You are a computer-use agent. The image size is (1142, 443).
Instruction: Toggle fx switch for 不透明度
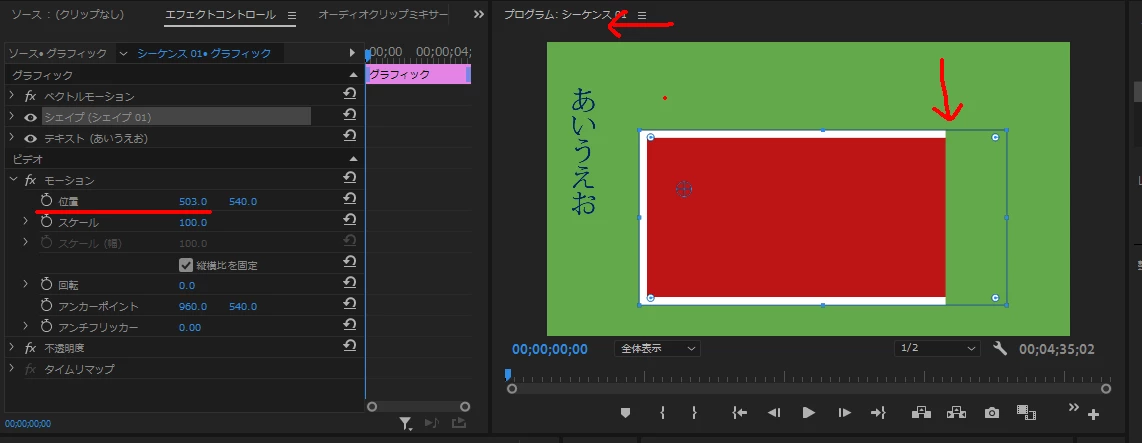coord(31,348)
